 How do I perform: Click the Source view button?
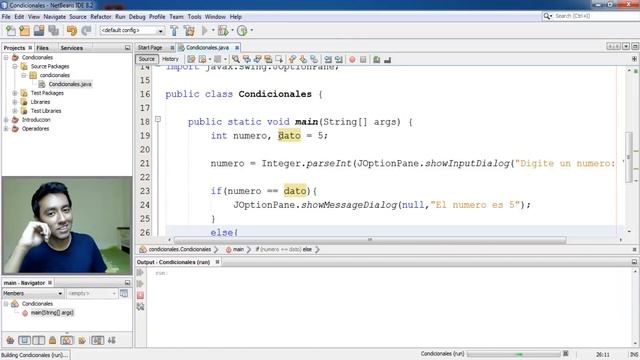pos(147,59)
